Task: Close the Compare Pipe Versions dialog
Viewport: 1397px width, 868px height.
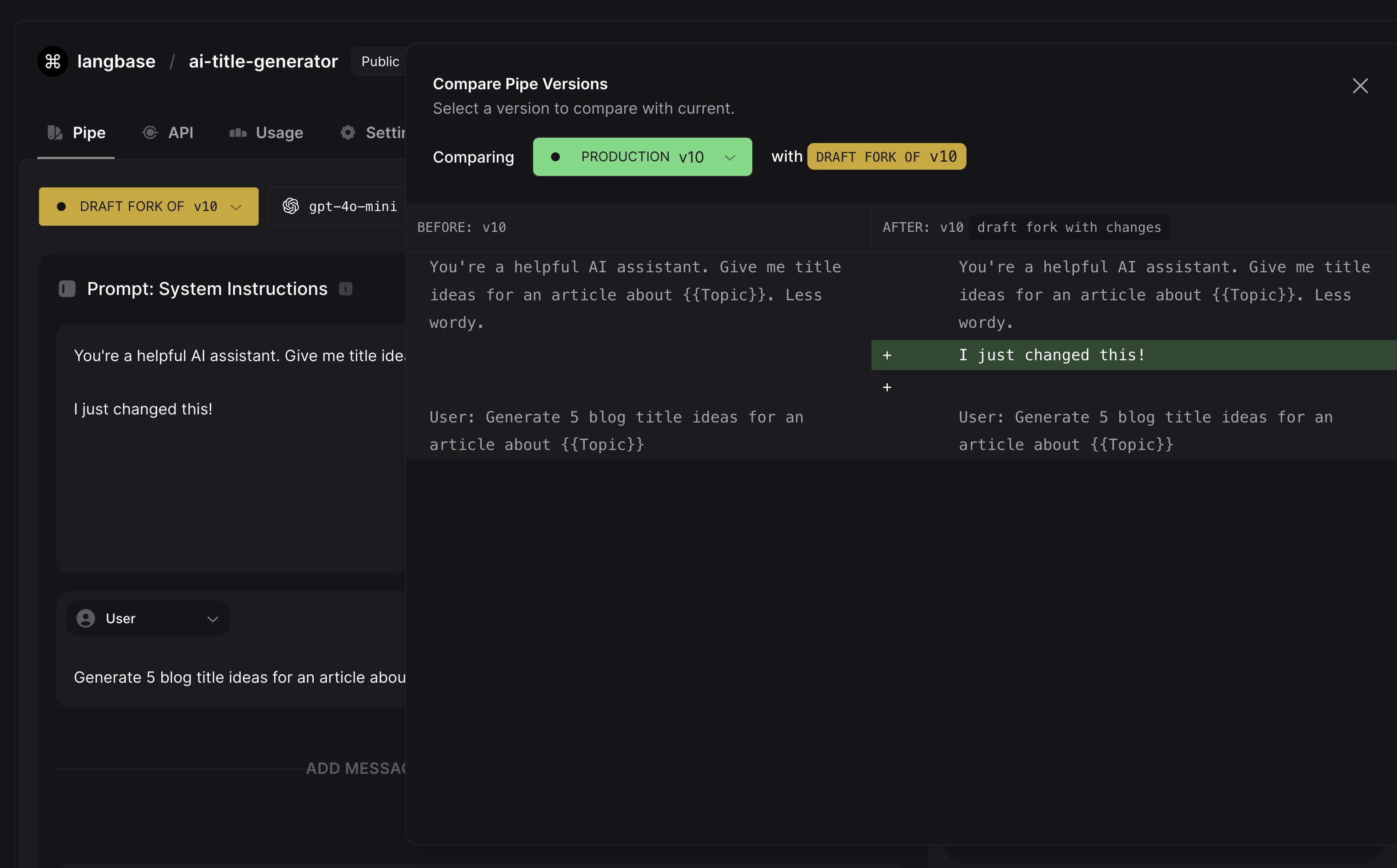Action: [x=1360, y=86]
